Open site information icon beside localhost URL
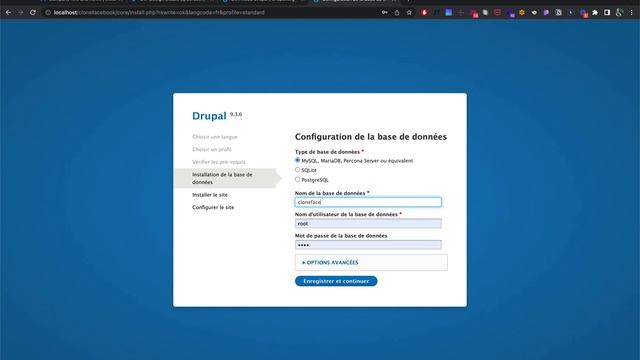This screenshot has width=640, height=360. pyautogui.click(x=48, y=13)
